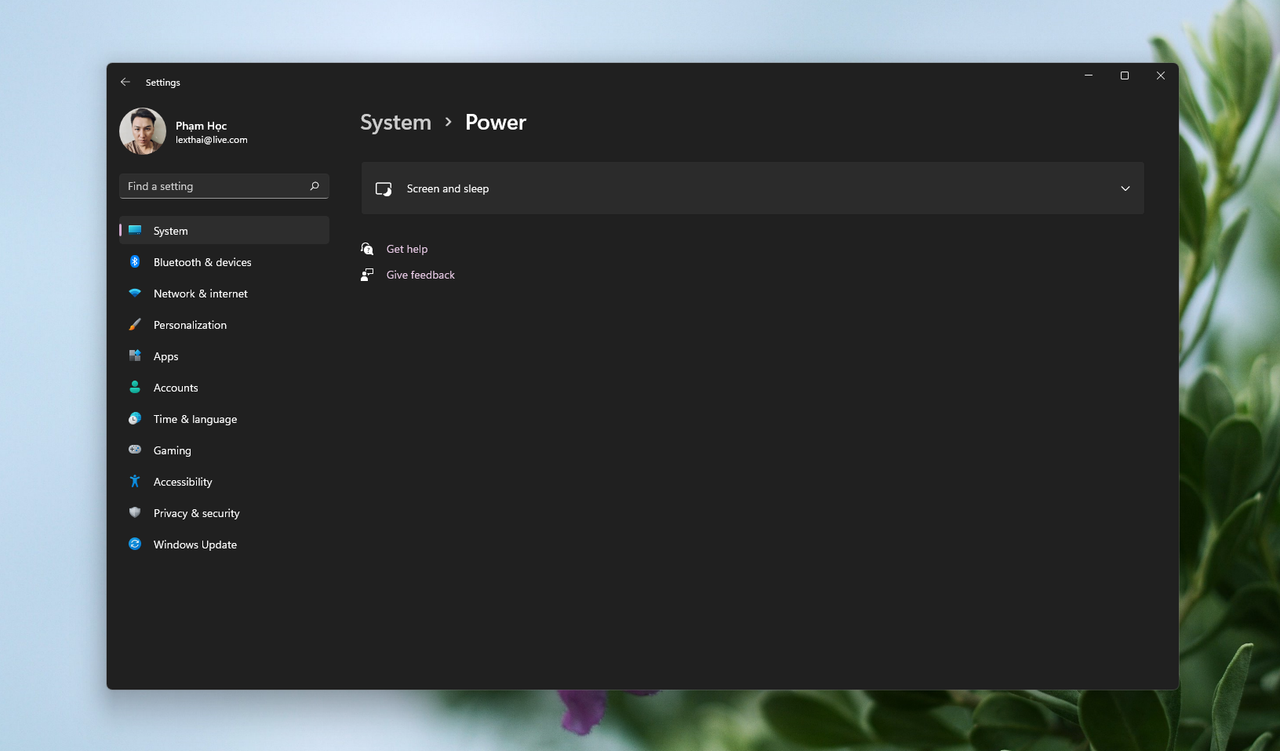1280x751 pixels.
Task: Open Accounts via person icon
Action: (x=135, y=387)
